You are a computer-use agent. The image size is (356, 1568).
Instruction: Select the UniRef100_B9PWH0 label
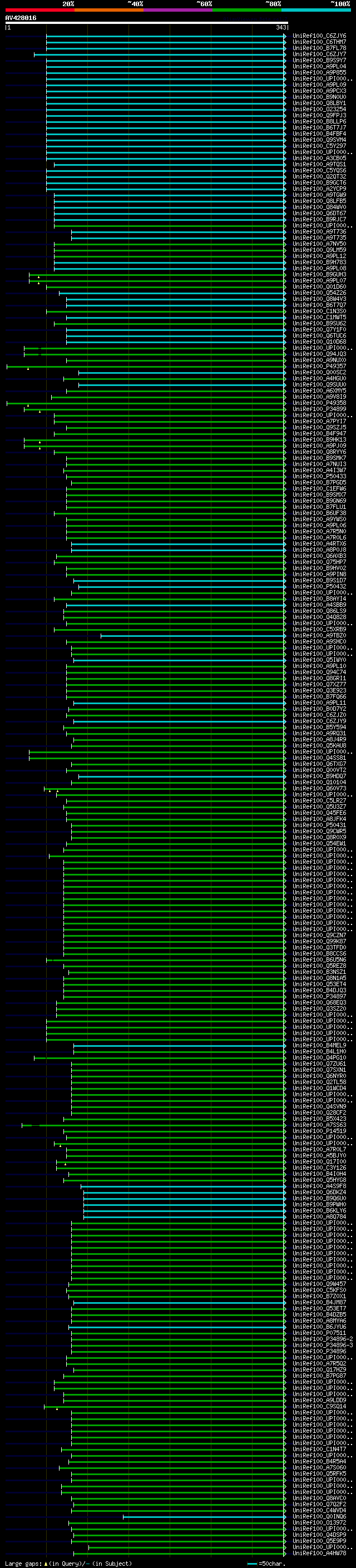tap(319, 1205)
